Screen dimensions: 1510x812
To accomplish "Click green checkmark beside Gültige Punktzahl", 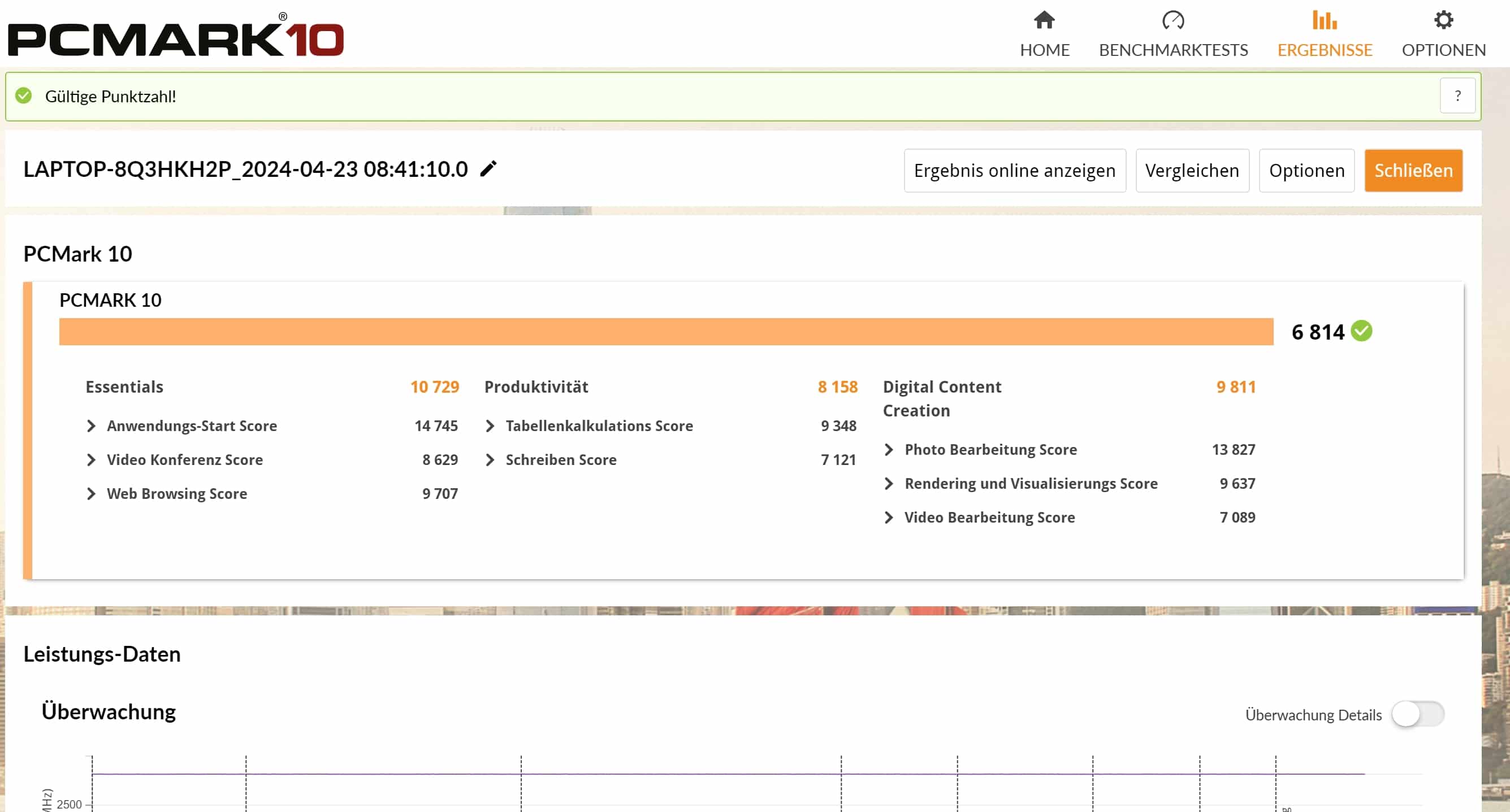I will (x=23, y=95).
